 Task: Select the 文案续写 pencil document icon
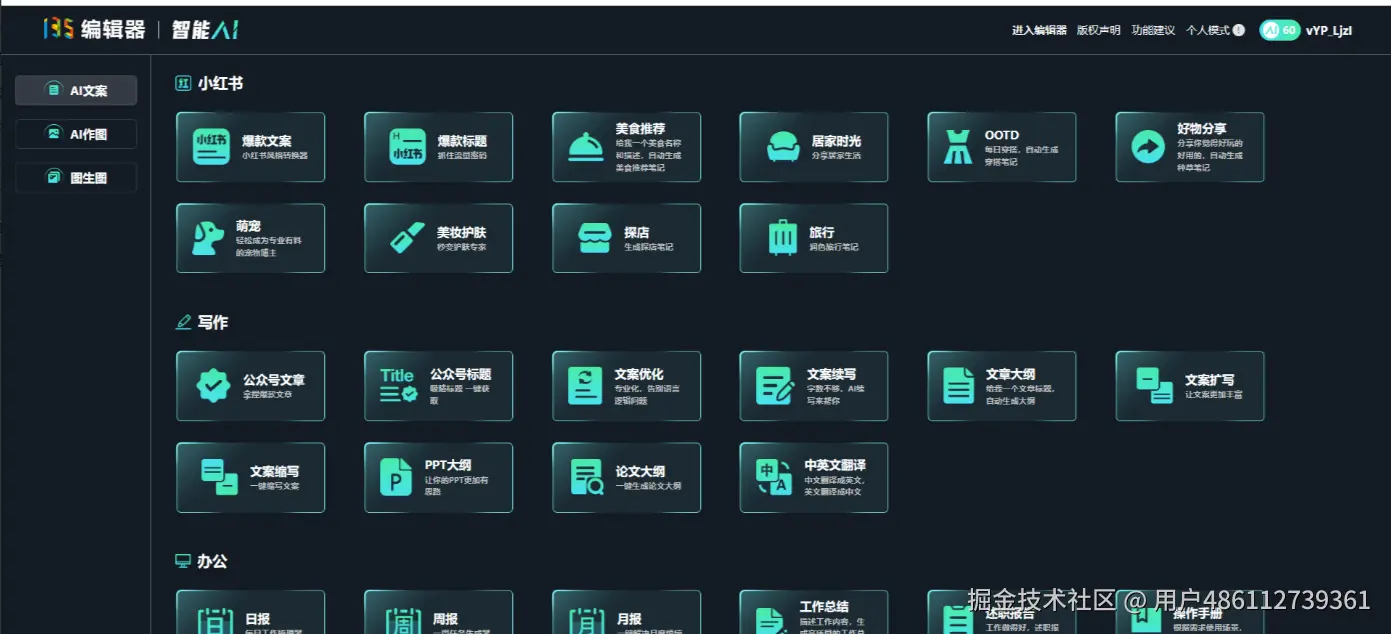[774, 386]
